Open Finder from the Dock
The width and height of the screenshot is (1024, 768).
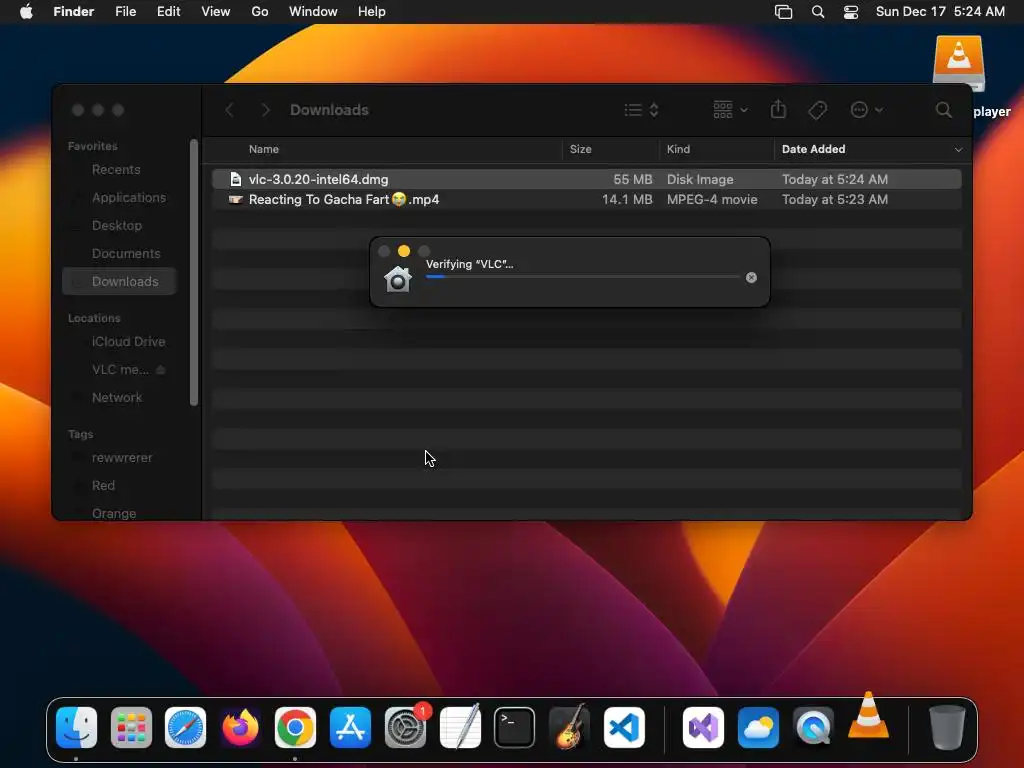76,728
